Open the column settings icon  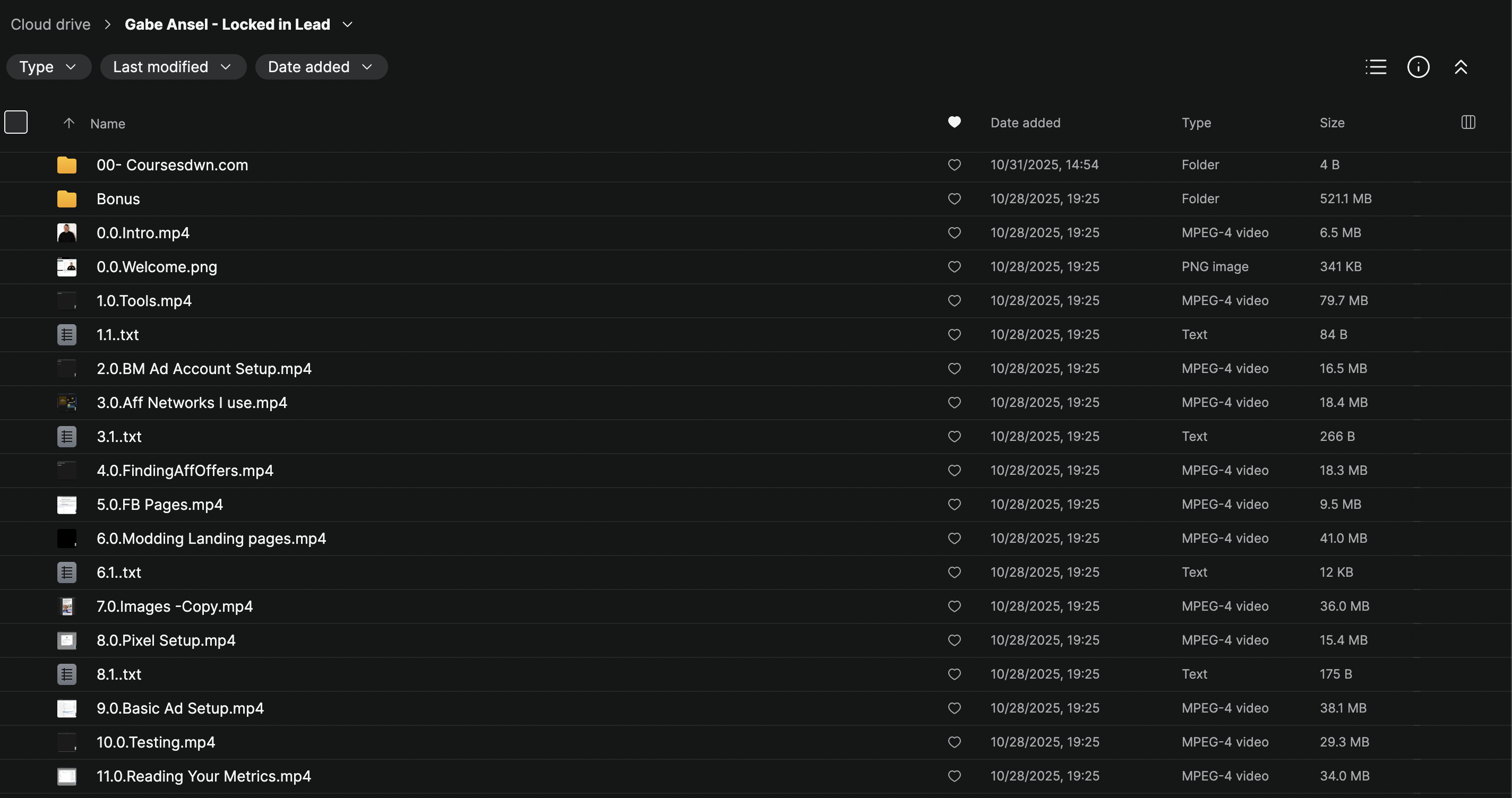pyautogui.click(x=1468, y=122)
